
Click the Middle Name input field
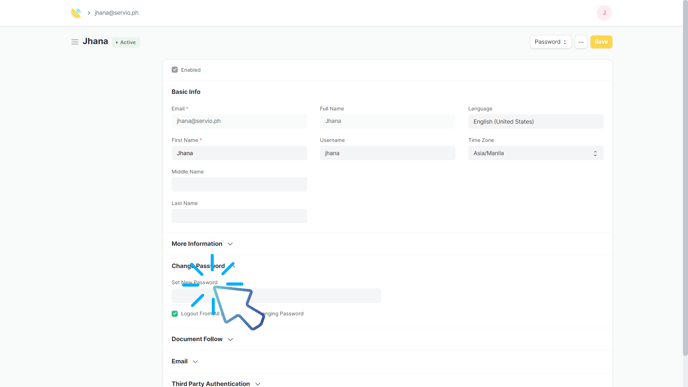(239, 185)
